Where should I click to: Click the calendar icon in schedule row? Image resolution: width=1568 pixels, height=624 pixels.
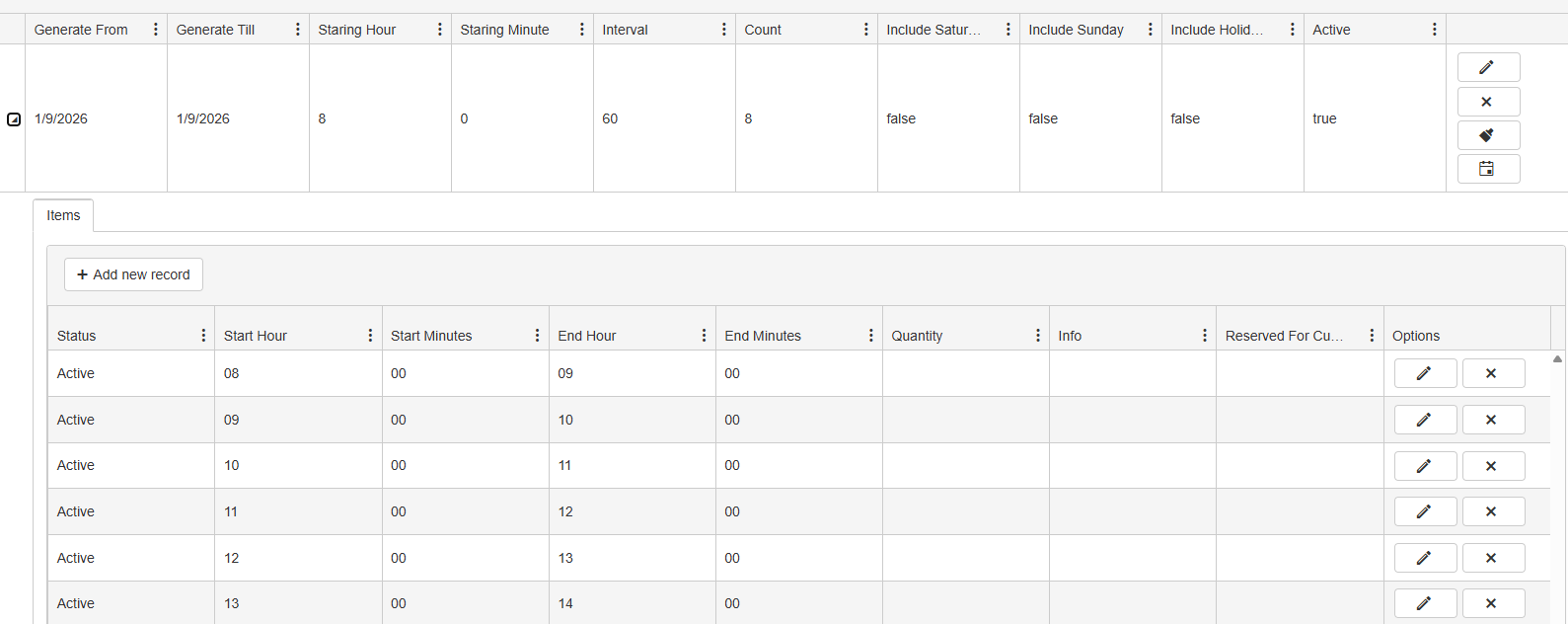click(x=1487, y=169)
